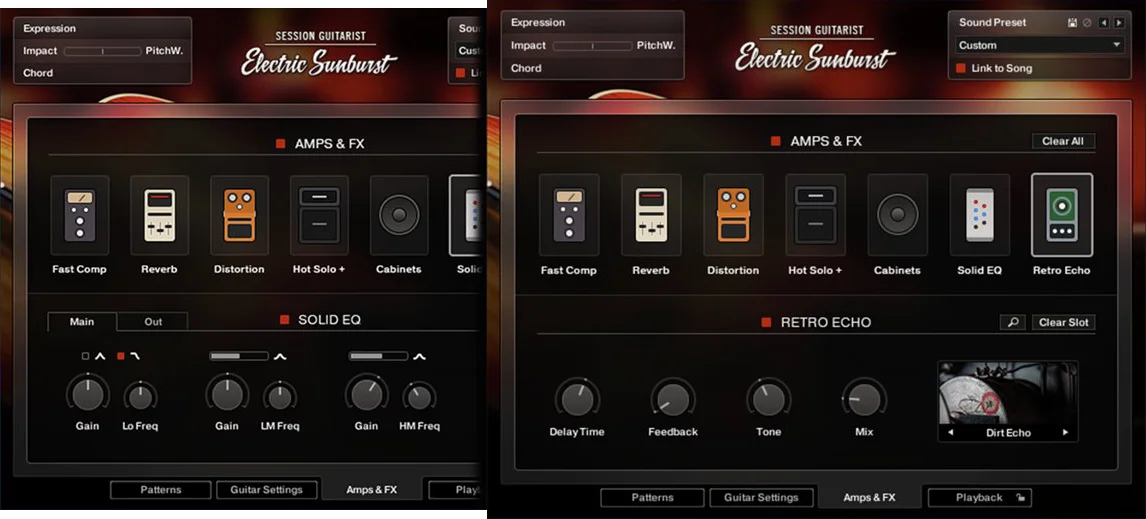
Task: Click the Gain knob beside HM Freq
Action: (x=365, y=394)
